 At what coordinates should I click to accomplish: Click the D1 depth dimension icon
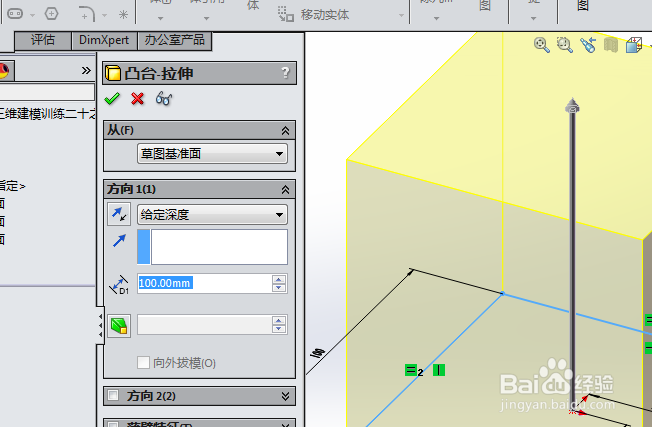click(119, 284)
